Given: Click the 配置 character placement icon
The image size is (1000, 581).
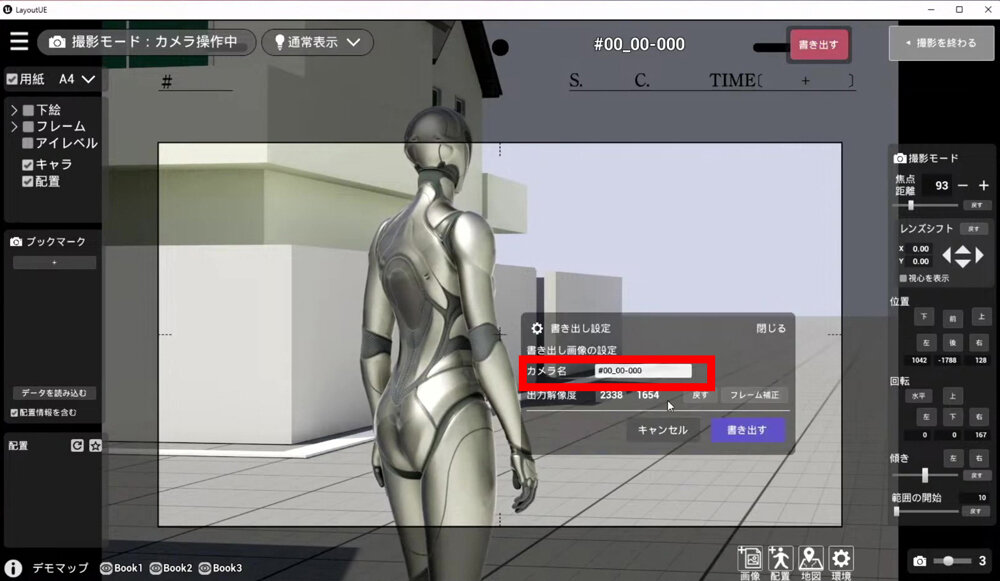Looking at the screenshot, I should tap(780, 560).
